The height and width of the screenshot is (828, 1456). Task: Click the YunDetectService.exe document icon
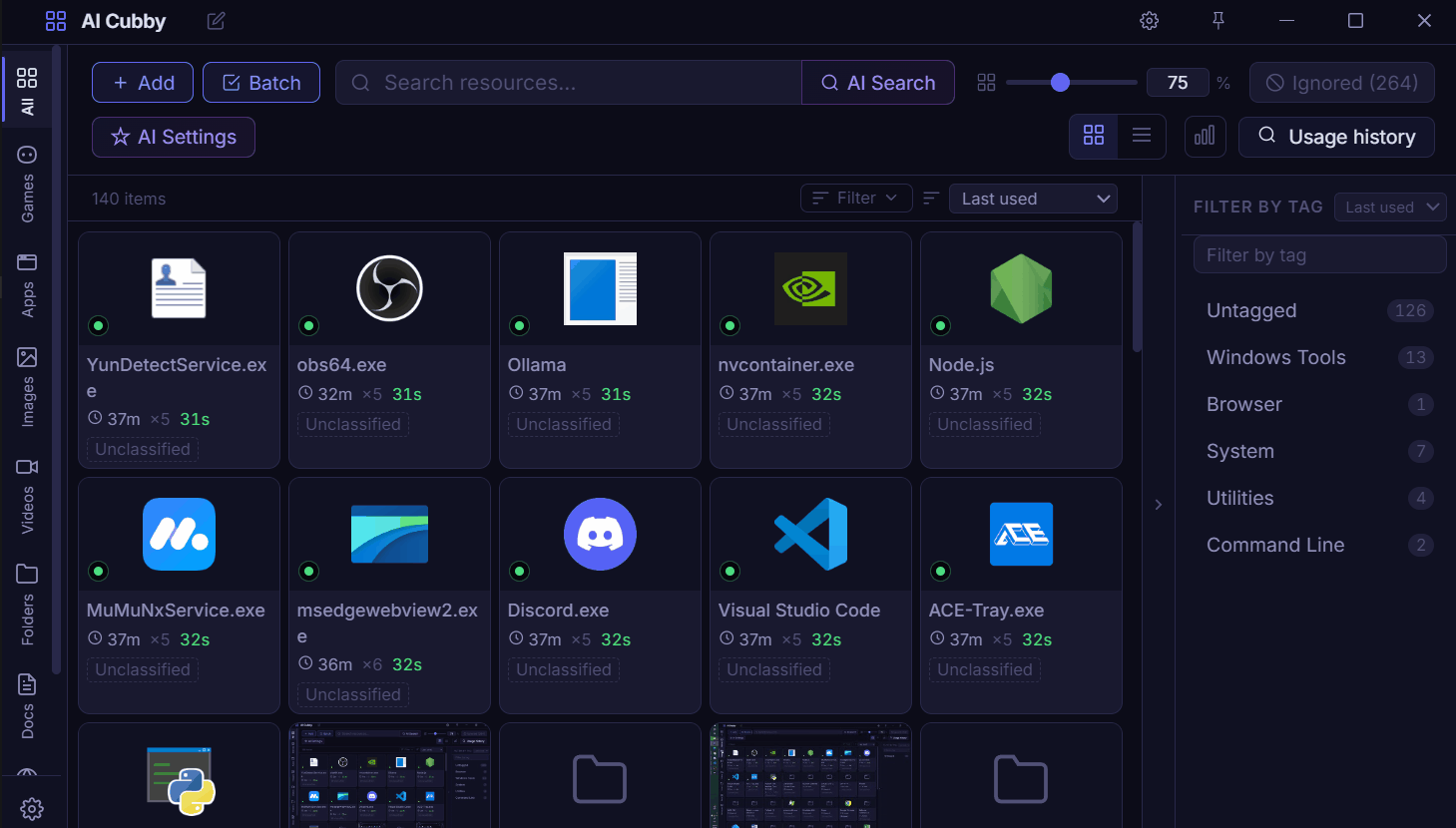coord(179,288)
